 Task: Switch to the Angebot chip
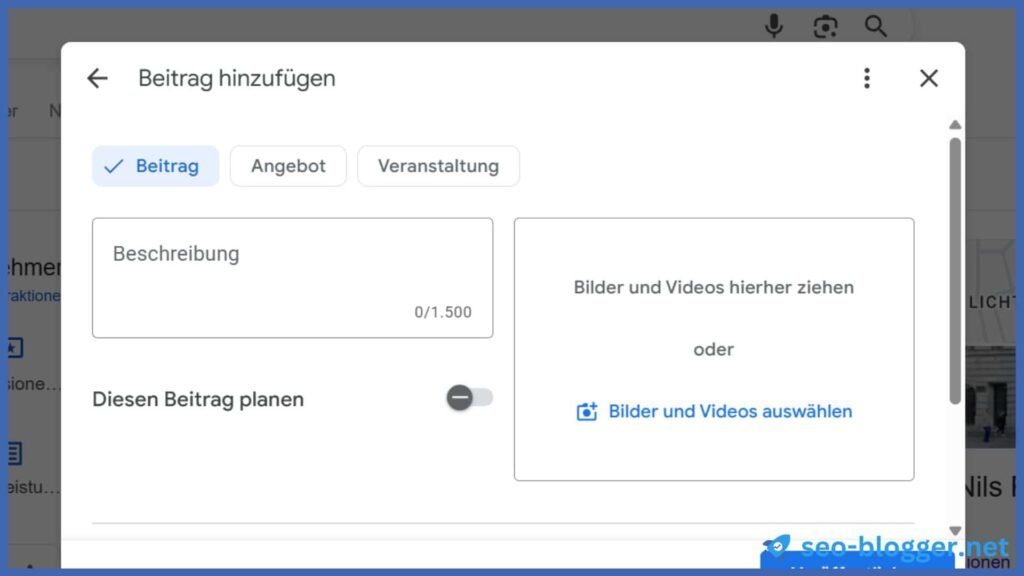pos(288,166)
